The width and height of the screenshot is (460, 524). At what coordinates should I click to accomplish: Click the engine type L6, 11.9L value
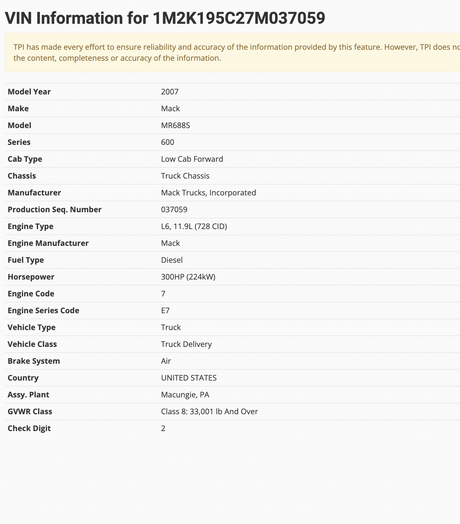194,226
